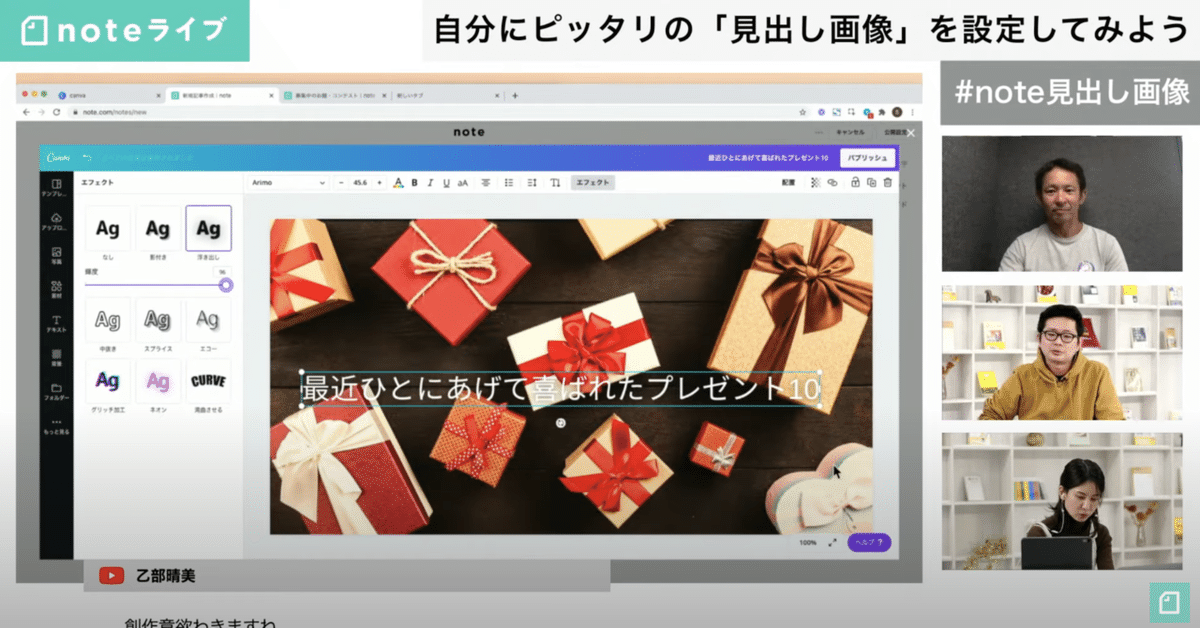This screenshot has height=628, width=1200.
Task: Open the letter and line spacing options
Action: tap(532, 183)
